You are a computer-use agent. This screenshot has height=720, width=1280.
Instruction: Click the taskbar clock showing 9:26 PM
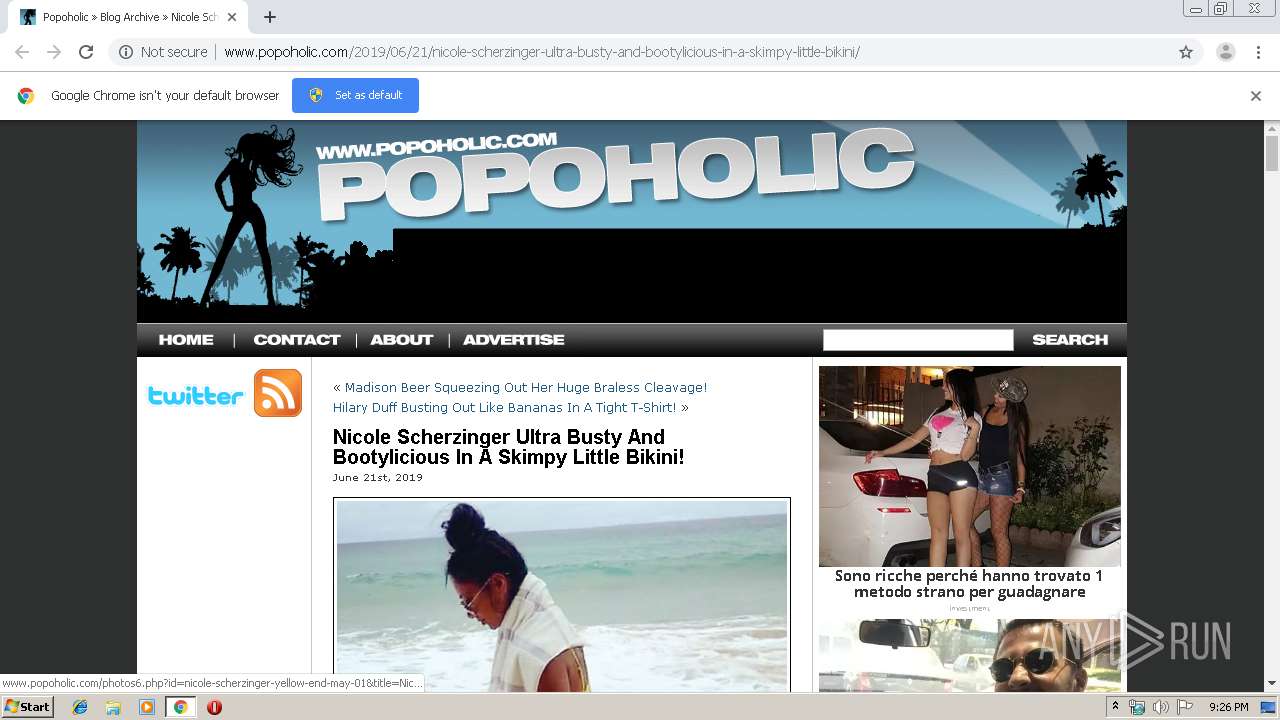(x=1229, y=707)
